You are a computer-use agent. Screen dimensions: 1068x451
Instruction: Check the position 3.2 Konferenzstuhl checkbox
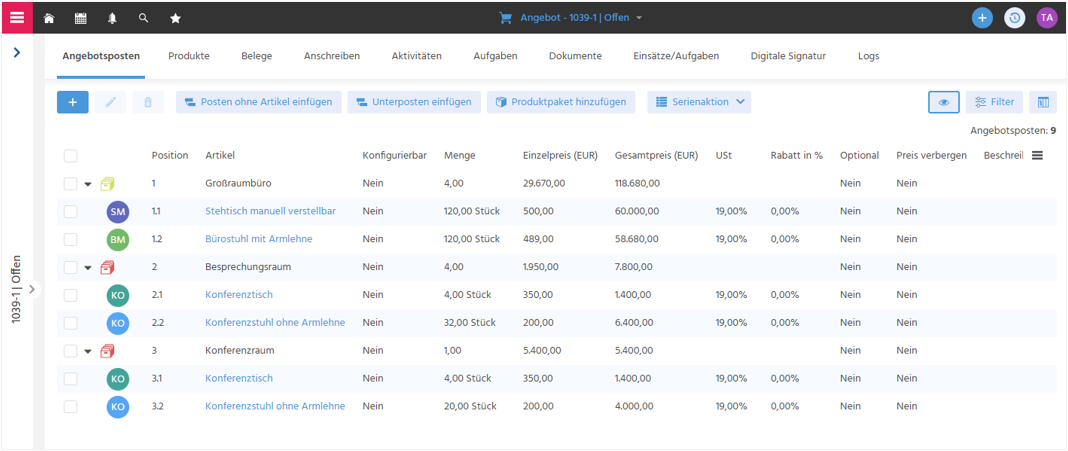70,407
